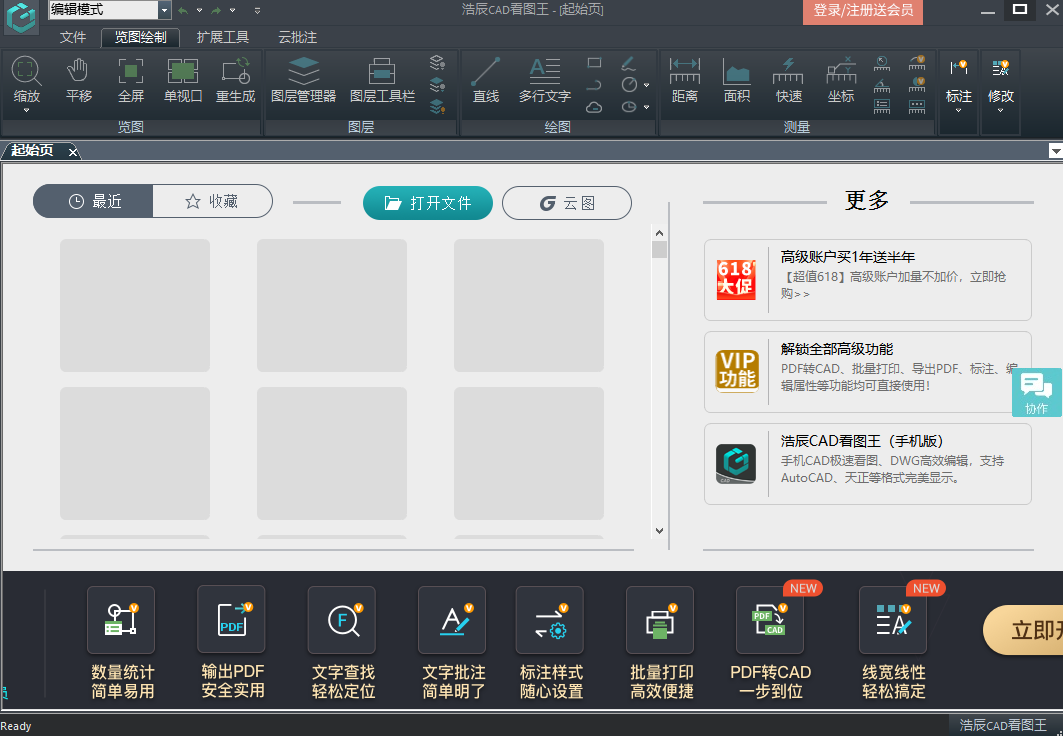Use the 快速 quick measure tool
The height and width of the screenshot is (736, 1063).
click(x=788, y=80)
